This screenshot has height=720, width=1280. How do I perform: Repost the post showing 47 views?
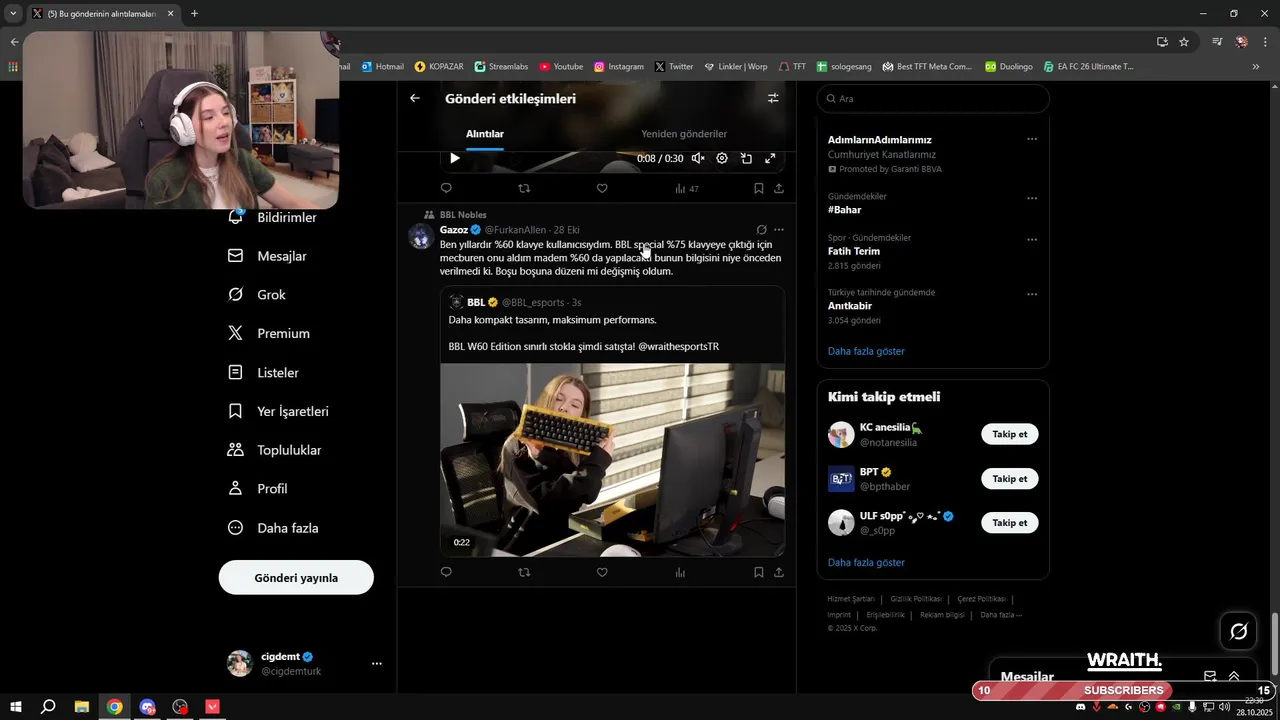click(x=524, y=188)
